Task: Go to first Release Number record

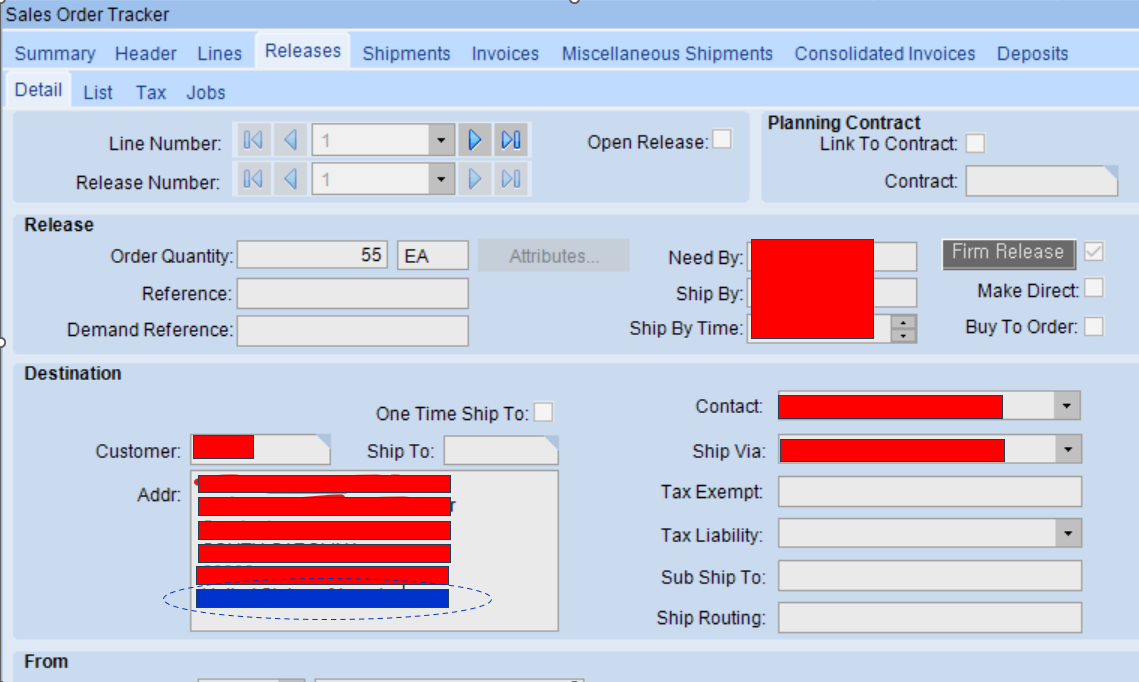Action: pyautogui.click(x=253, y=179)
